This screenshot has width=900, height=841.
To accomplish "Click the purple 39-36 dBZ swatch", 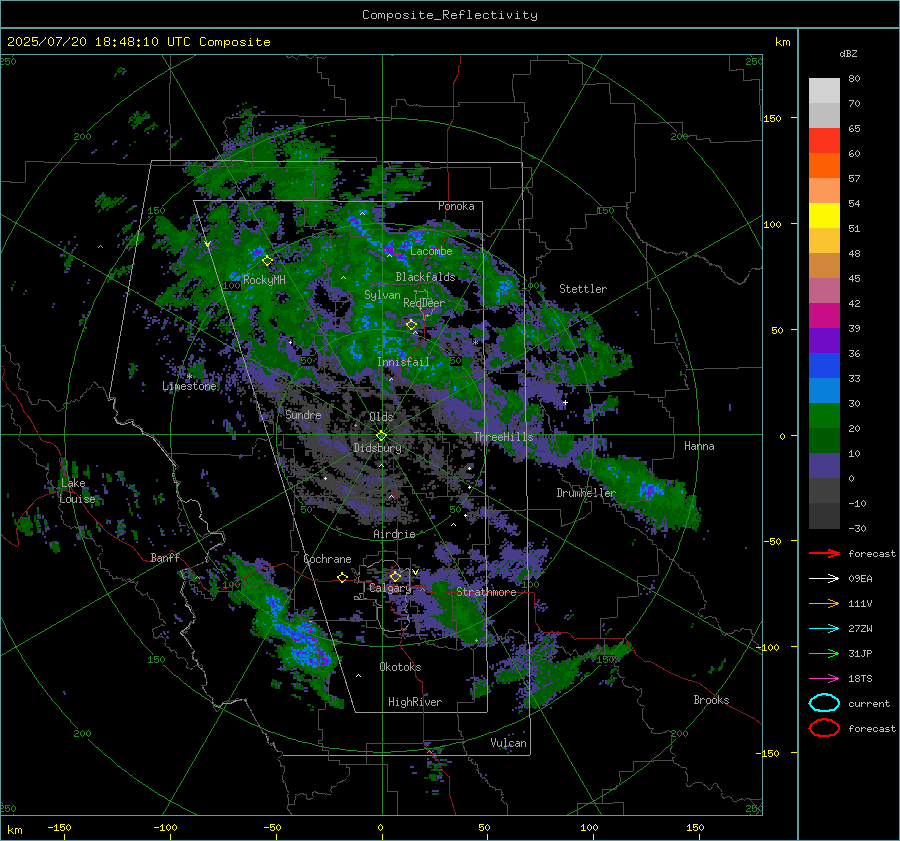I will (824, 340).
